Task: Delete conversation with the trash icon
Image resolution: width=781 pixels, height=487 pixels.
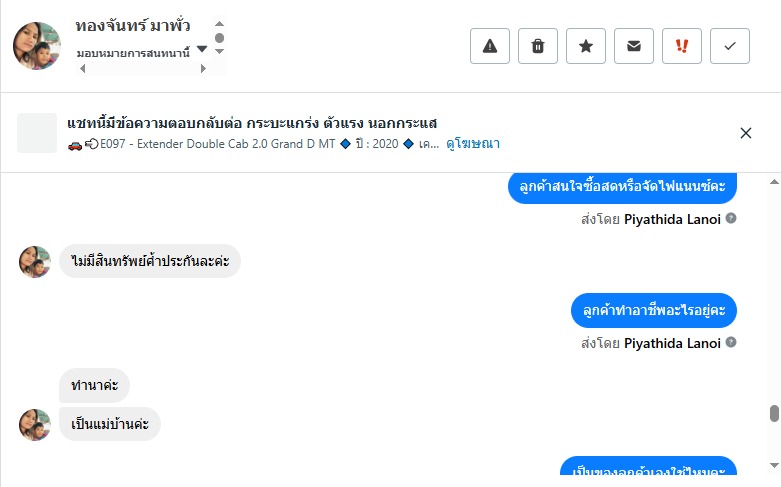Action: pos(538,46)
